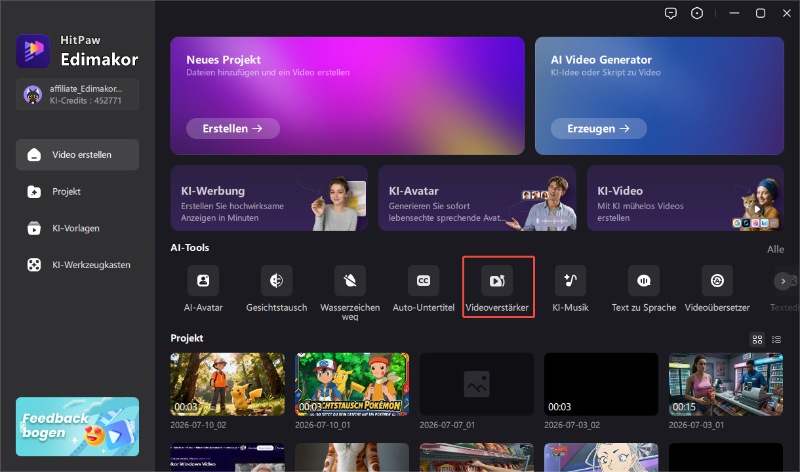
Task: Click the Neues Projekt banner title
Action: (223, 60)
